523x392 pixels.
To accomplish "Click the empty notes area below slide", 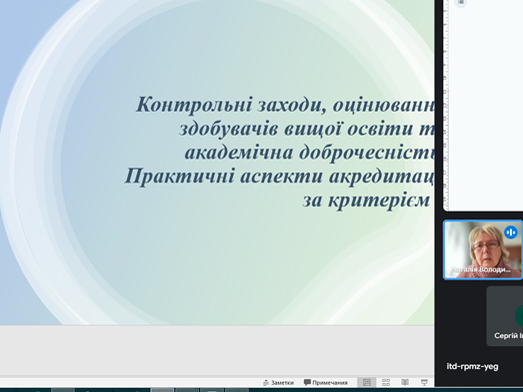I will pyautogui.click(x=217, y=350).
